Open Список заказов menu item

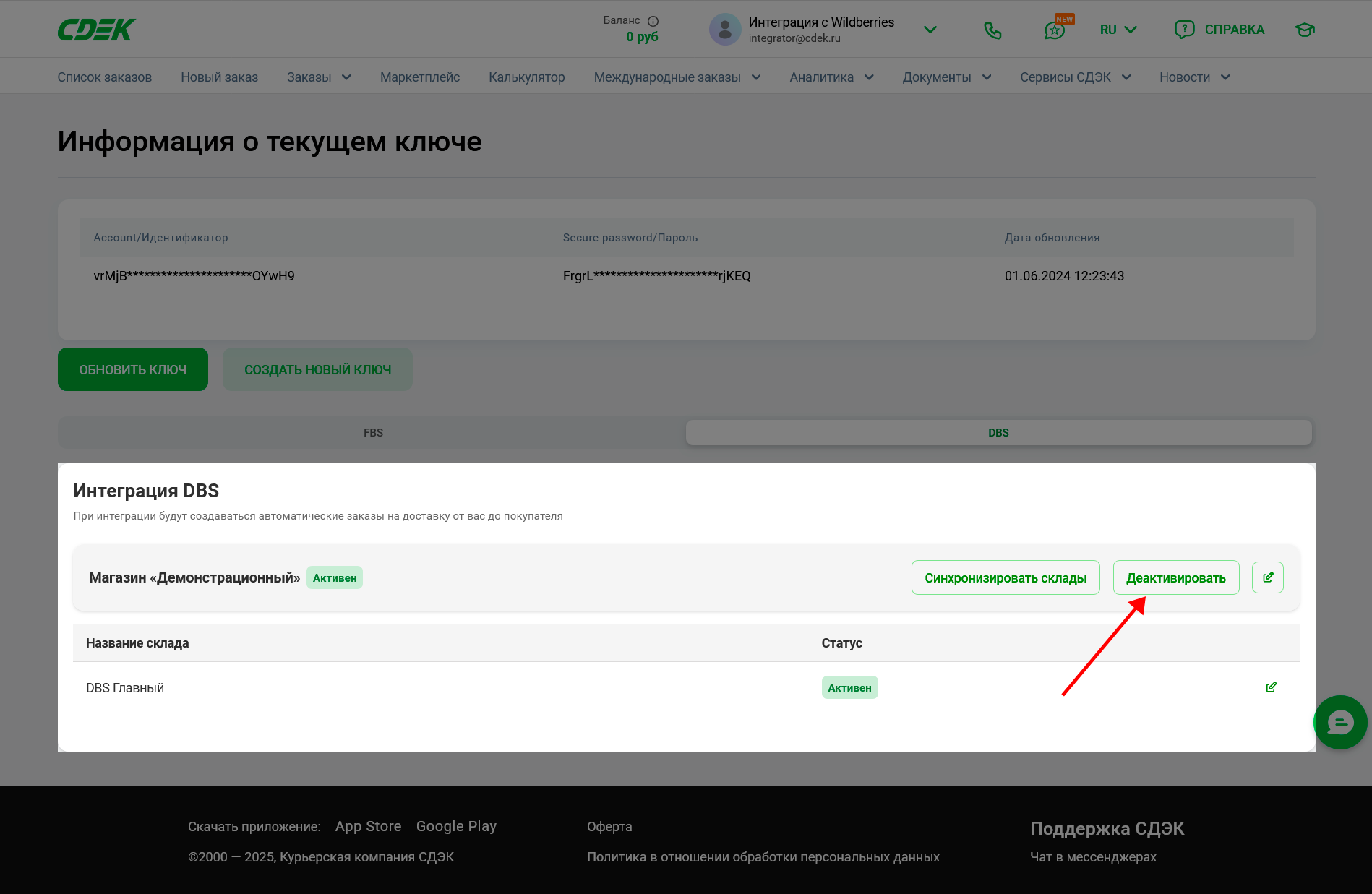click(x=105, y=77)
